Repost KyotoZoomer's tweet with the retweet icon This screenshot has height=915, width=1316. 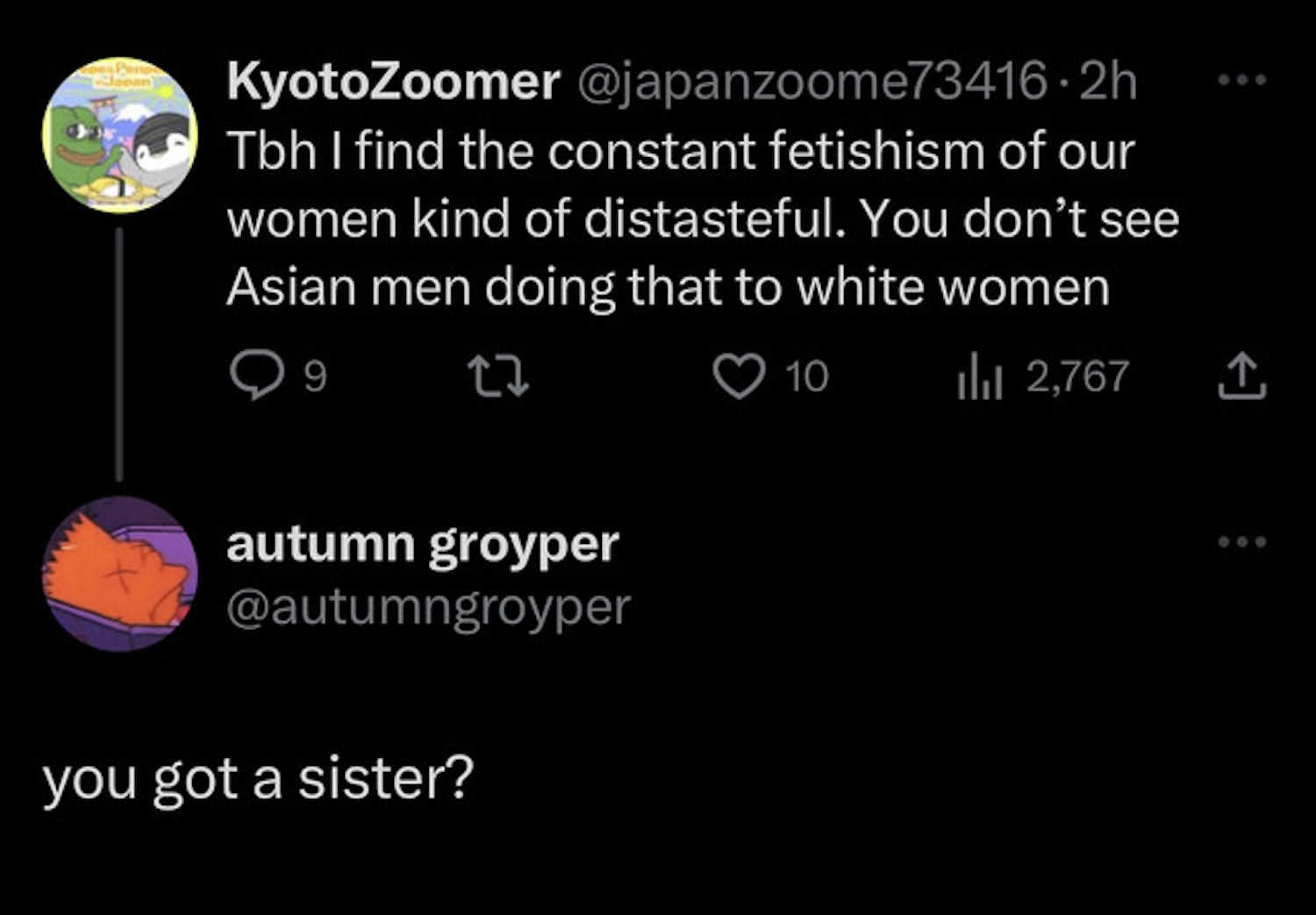(497, 376)
